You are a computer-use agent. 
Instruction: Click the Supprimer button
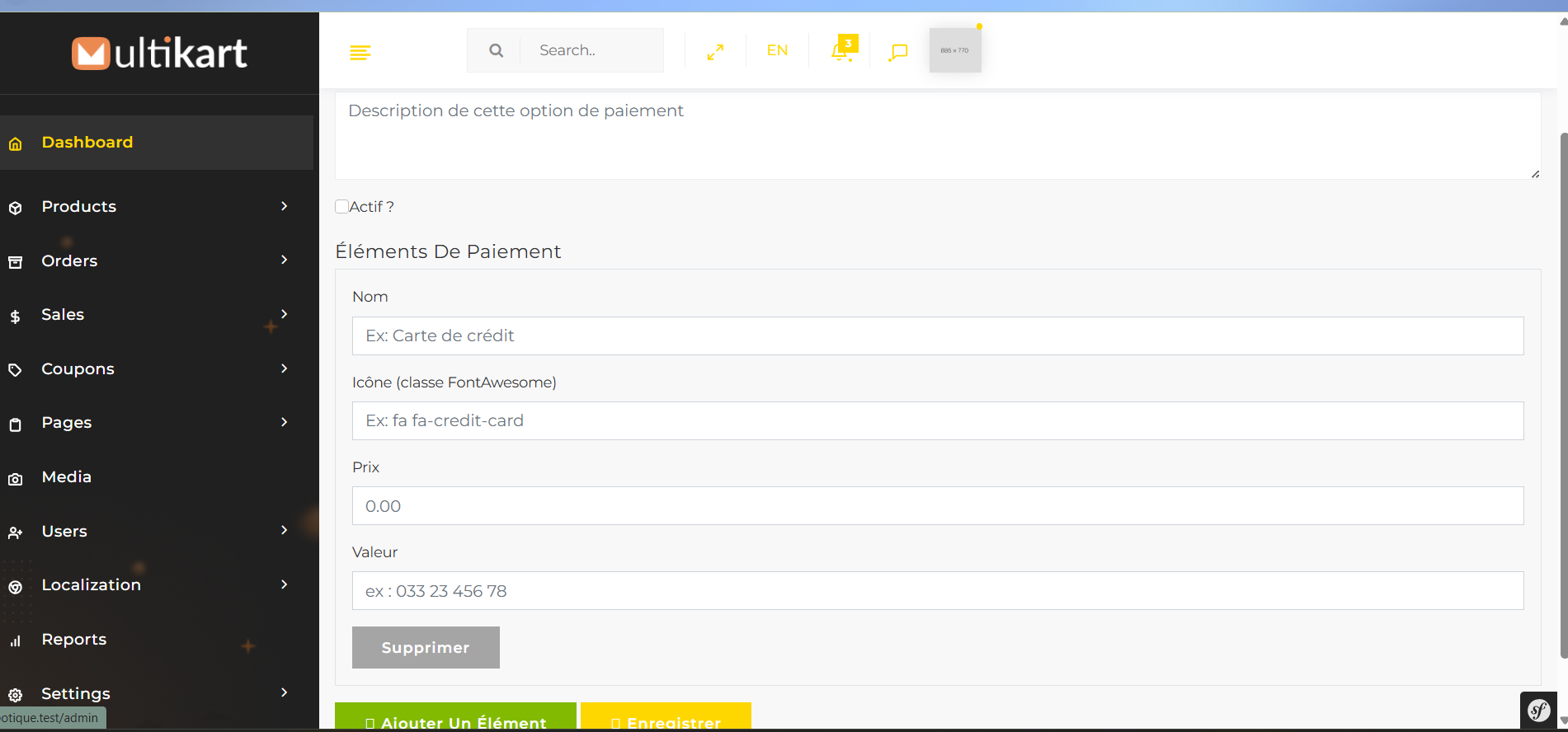click(426, 647)
